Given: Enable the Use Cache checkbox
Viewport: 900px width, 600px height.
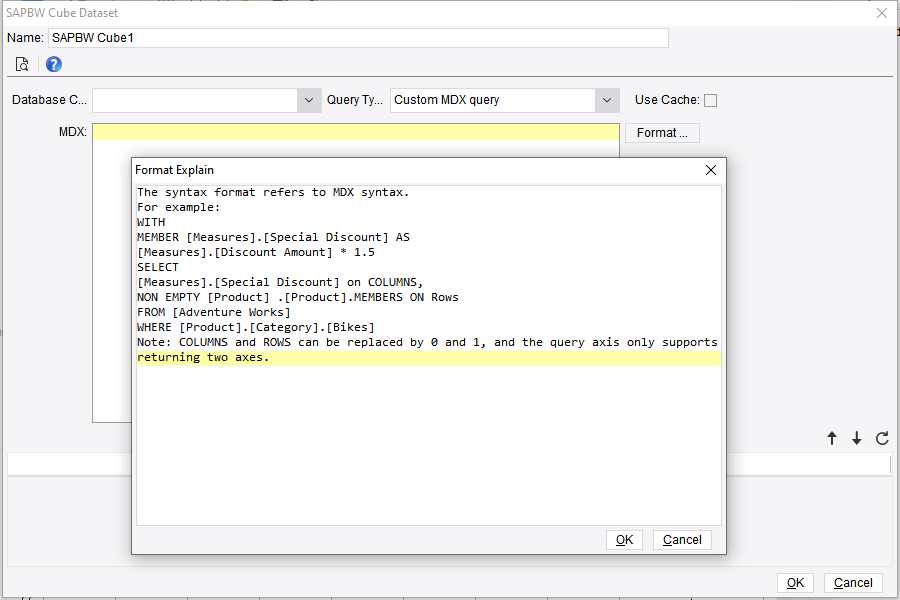Looking at the screenshot, I should 711,100.
